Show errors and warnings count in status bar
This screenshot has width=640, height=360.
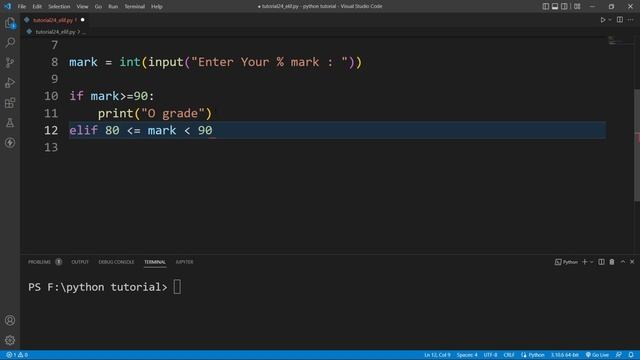coord(17,355)
